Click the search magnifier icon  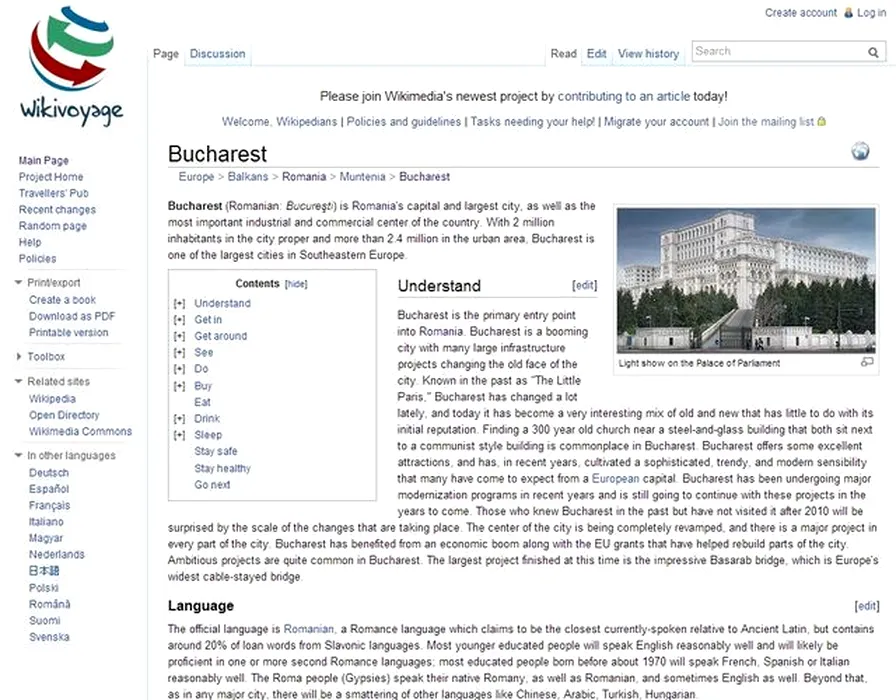click(x=873, y=52)
